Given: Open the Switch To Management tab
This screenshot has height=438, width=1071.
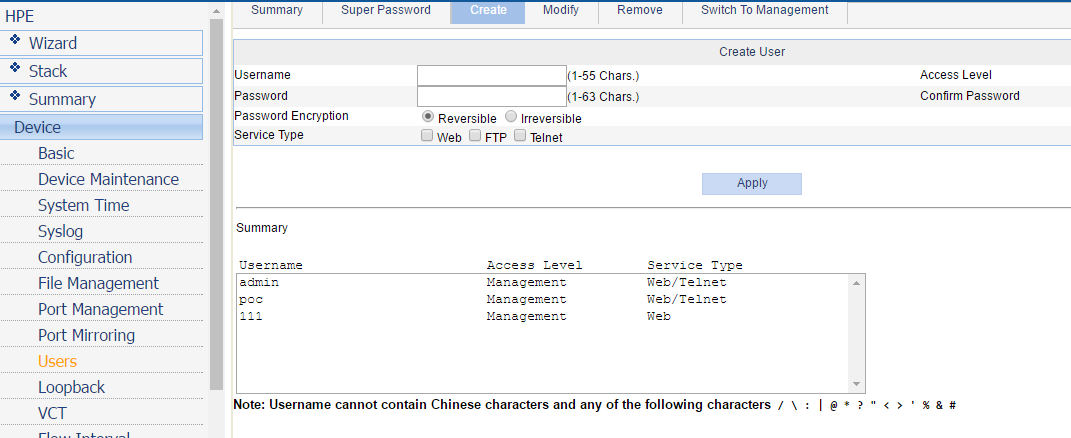Looking at the screenshot, I should [765, 11].
